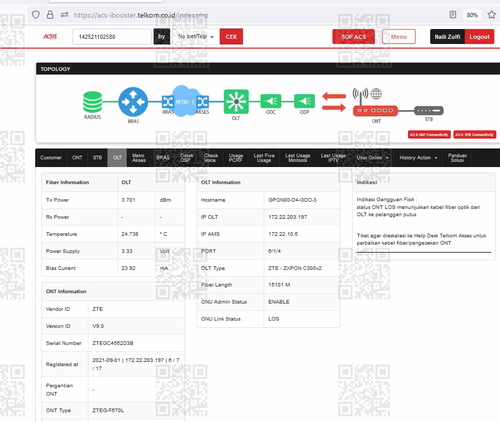The image size is (500, 422).
Task: Click the Fiber Length value 15101 M
Action: (279, 285)
